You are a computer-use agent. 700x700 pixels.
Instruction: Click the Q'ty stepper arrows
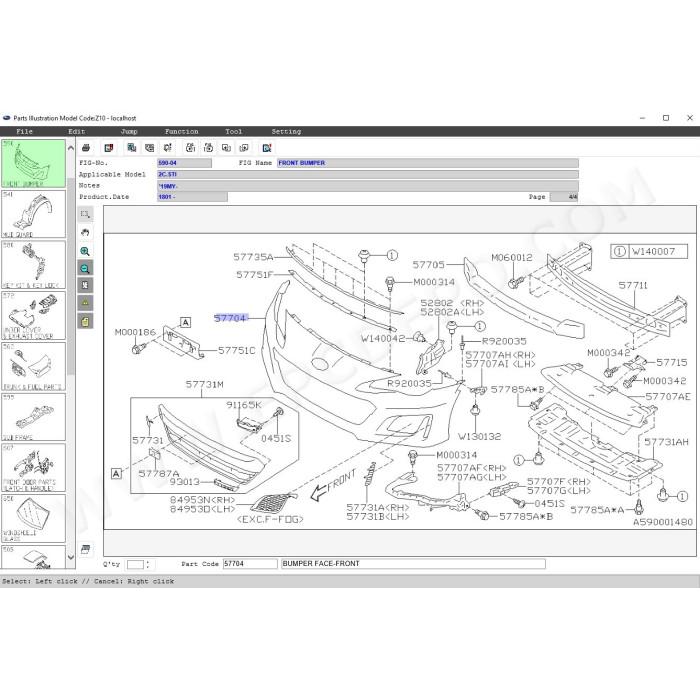[148, 564]
